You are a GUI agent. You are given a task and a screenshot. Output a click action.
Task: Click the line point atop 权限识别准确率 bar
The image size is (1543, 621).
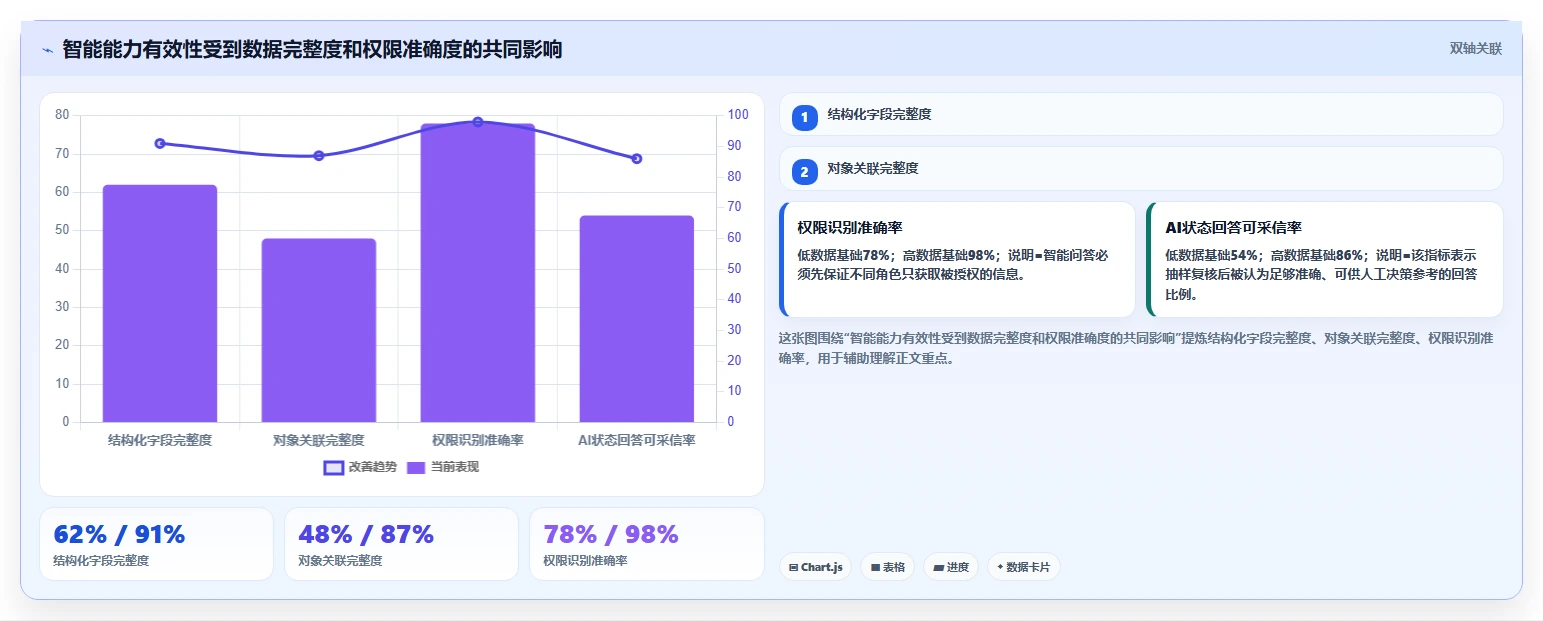coord(478,122)
